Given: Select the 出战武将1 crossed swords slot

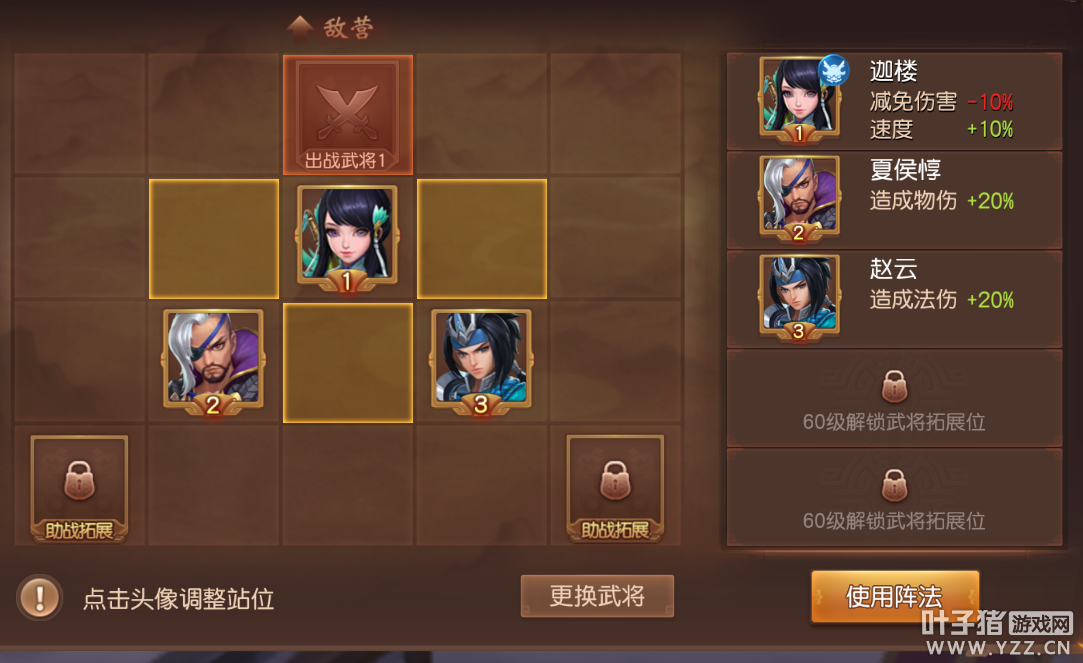Looking at the screenshot, I should [x=347, y=115].
